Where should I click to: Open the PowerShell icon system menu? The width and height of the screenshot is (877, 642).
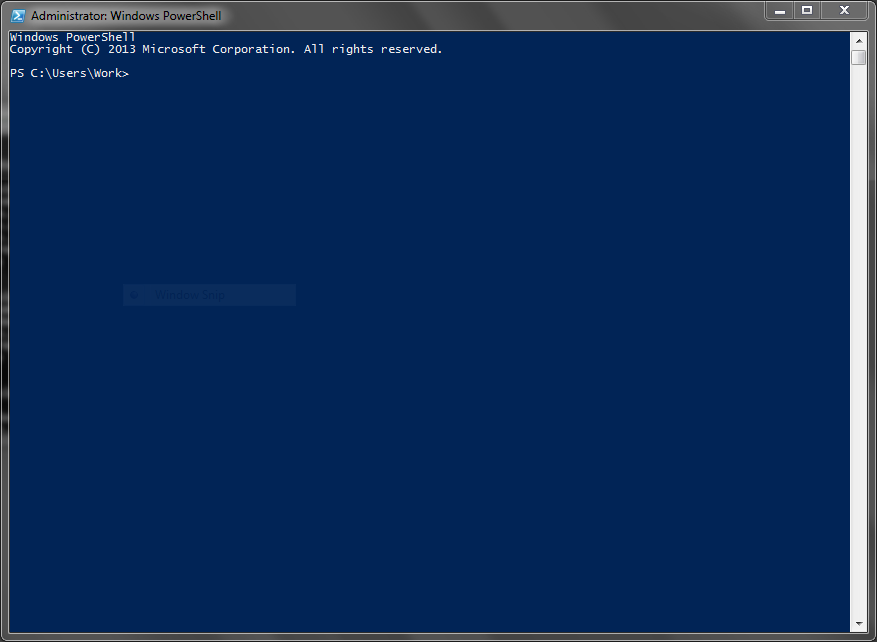[x=18, y=16]
